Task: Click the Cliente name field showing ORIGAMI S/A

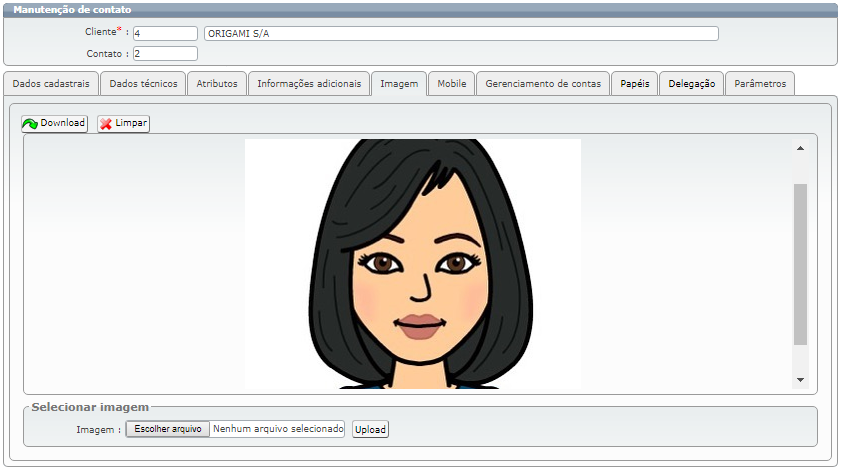Action: tap(461, 34)
